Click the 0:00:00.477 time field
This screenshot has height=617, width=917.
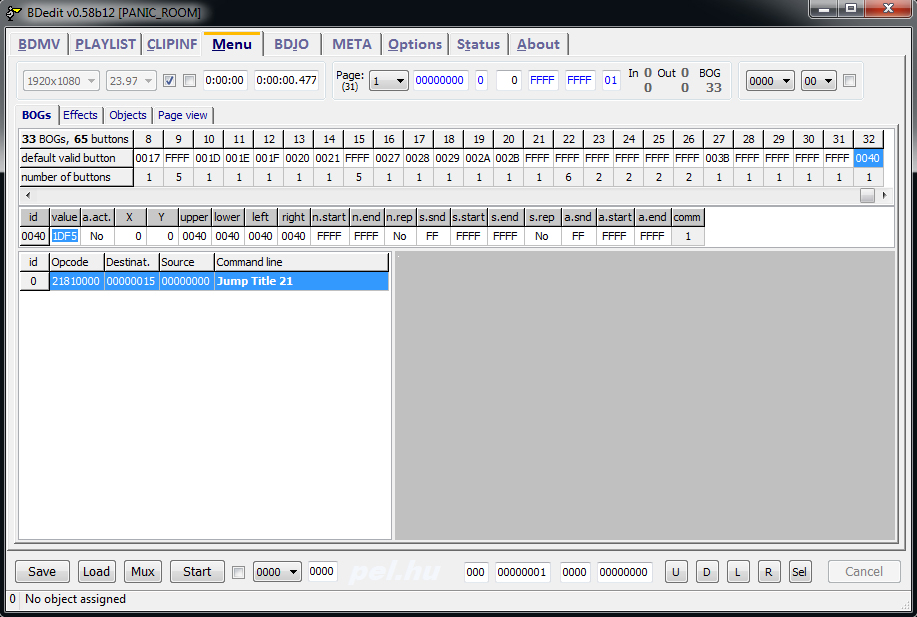click(287, 80)
